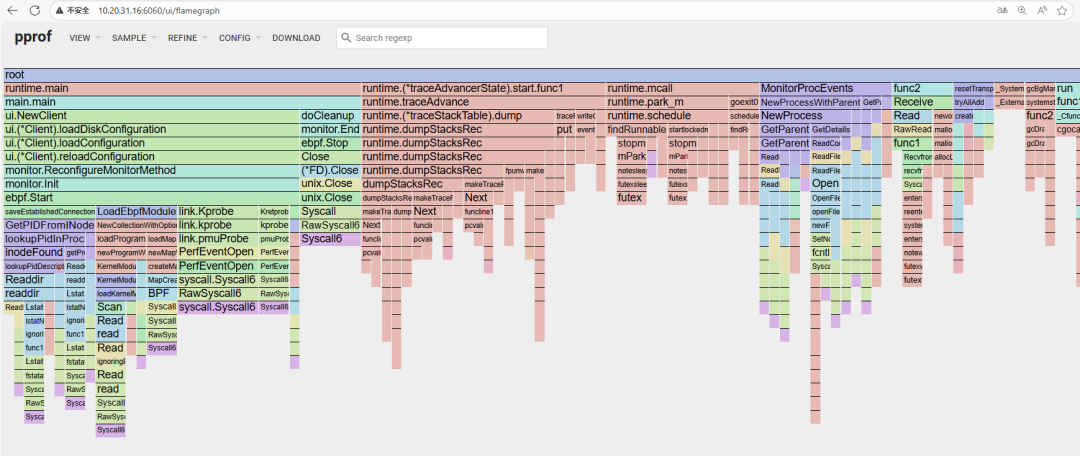Click the runtime.mcall frame
The image size is (1080, 456).
(x=682, y=88)
